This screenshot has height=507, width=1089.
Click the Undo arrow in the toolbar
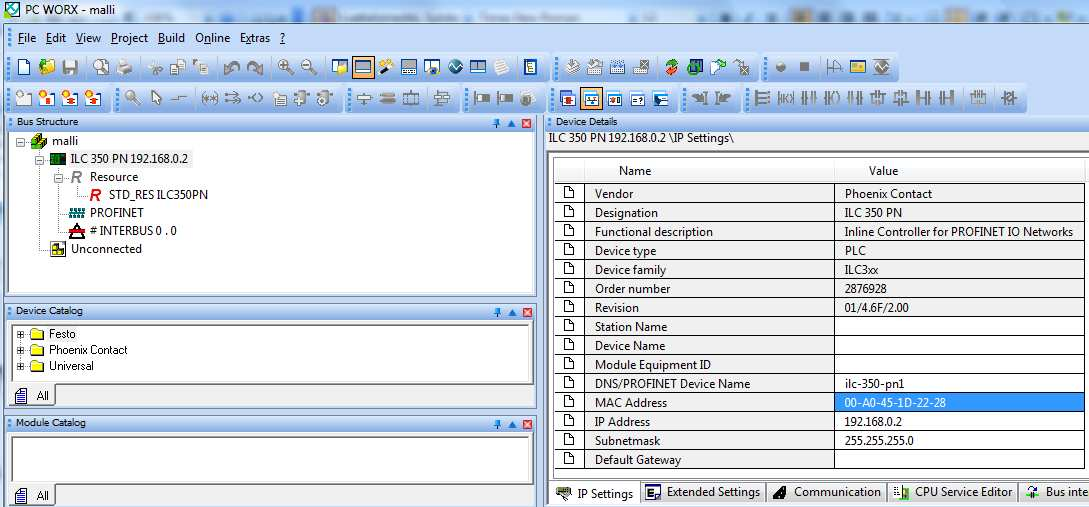point(232,67)
